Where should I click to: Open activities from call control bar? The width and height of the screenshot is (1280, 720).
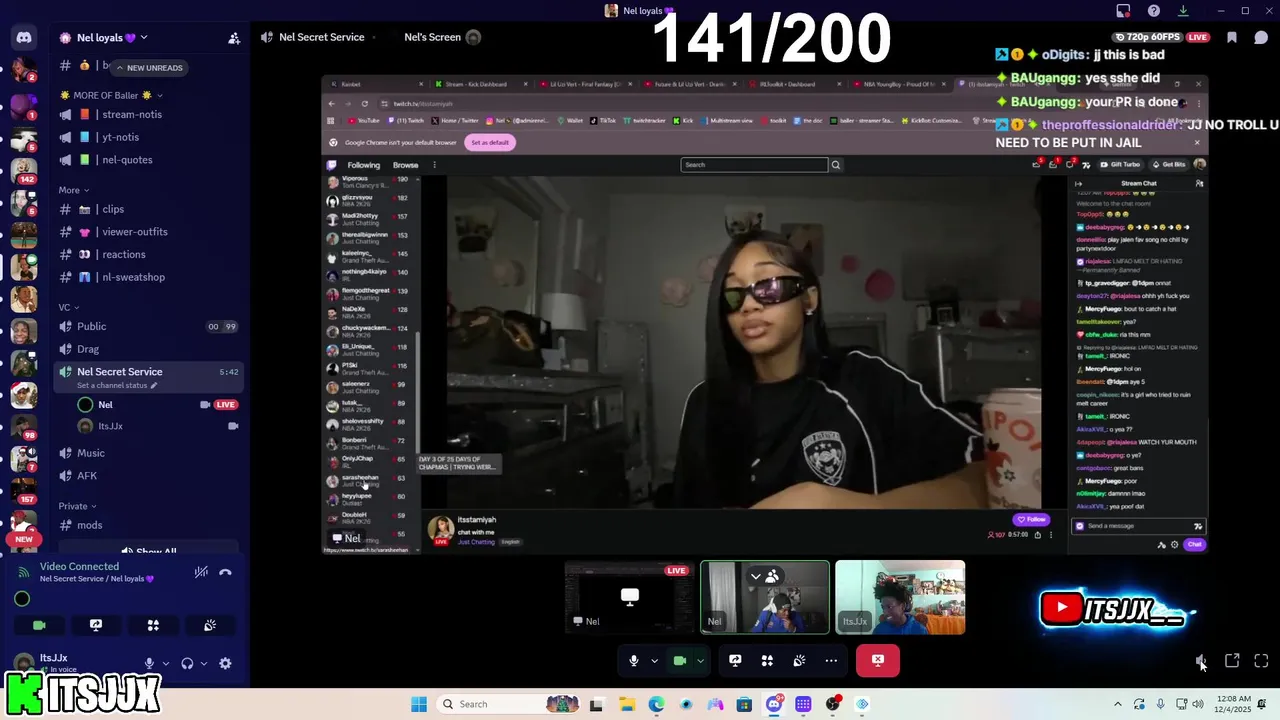point(767,660)
